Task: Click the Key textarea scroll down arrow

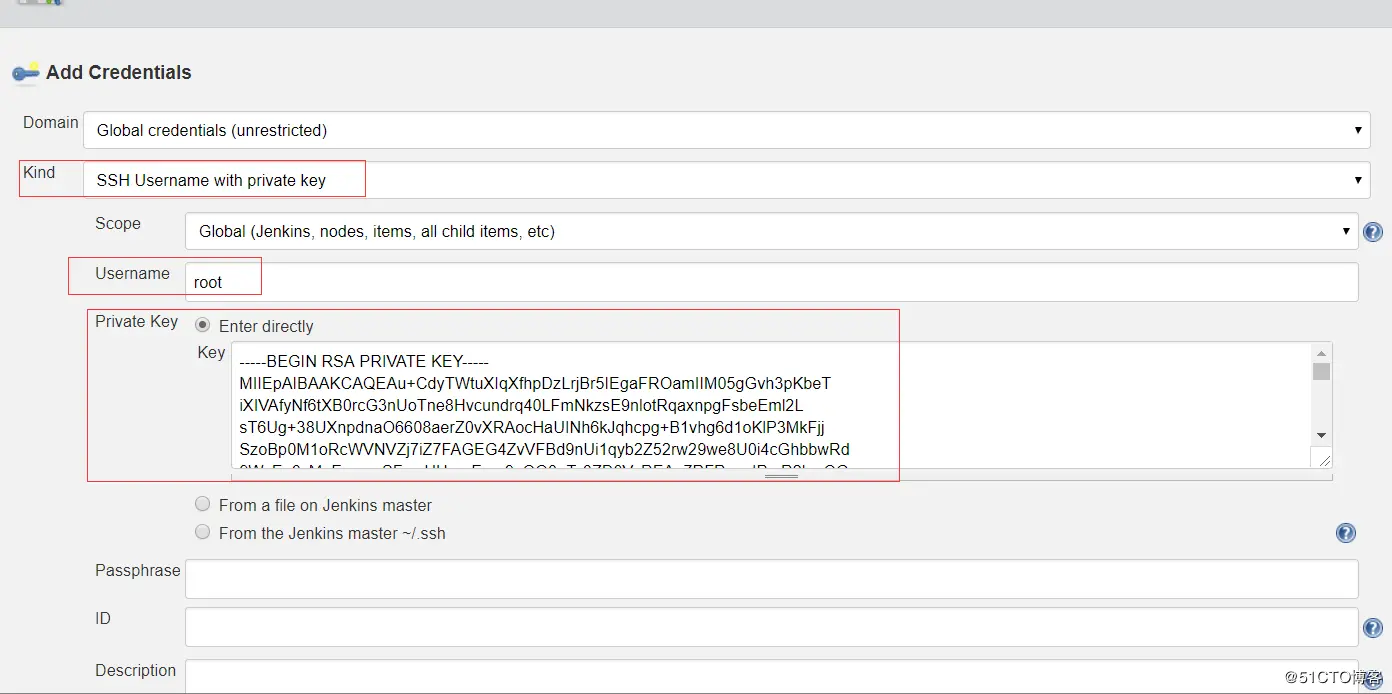Action: click(x=1321, y=435)
